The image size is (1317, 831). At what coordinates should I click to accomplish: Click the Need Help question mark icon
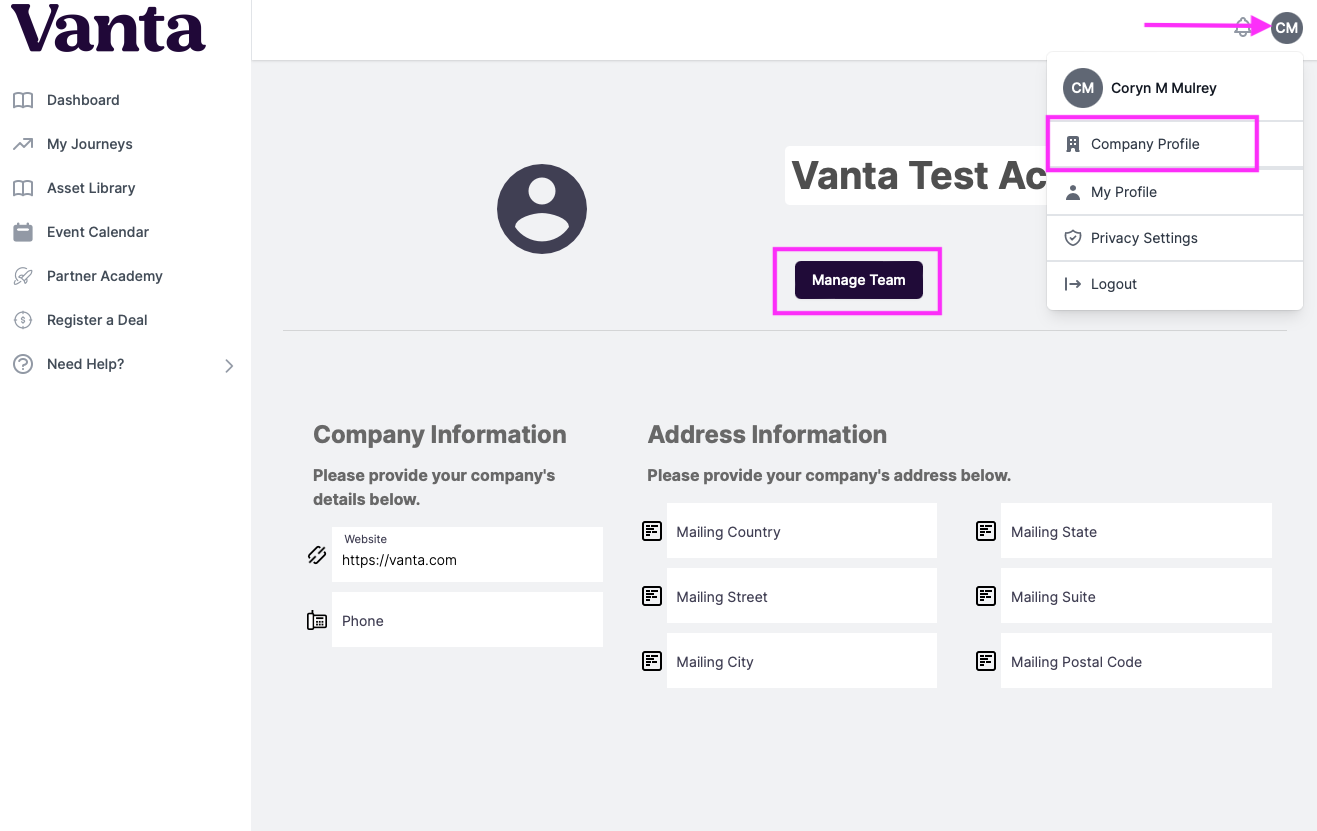23,364
